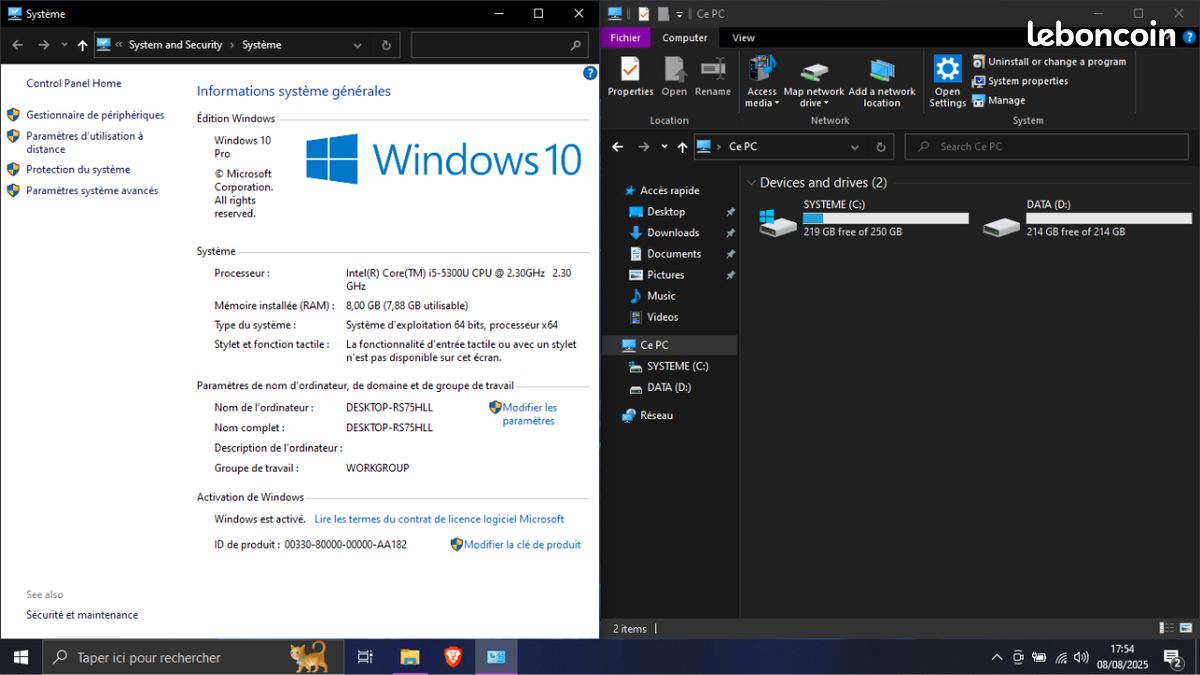This screenshot has height=675, width=1200.
Task: Click Modifier les paramètres link
Action: coord(529,414)
